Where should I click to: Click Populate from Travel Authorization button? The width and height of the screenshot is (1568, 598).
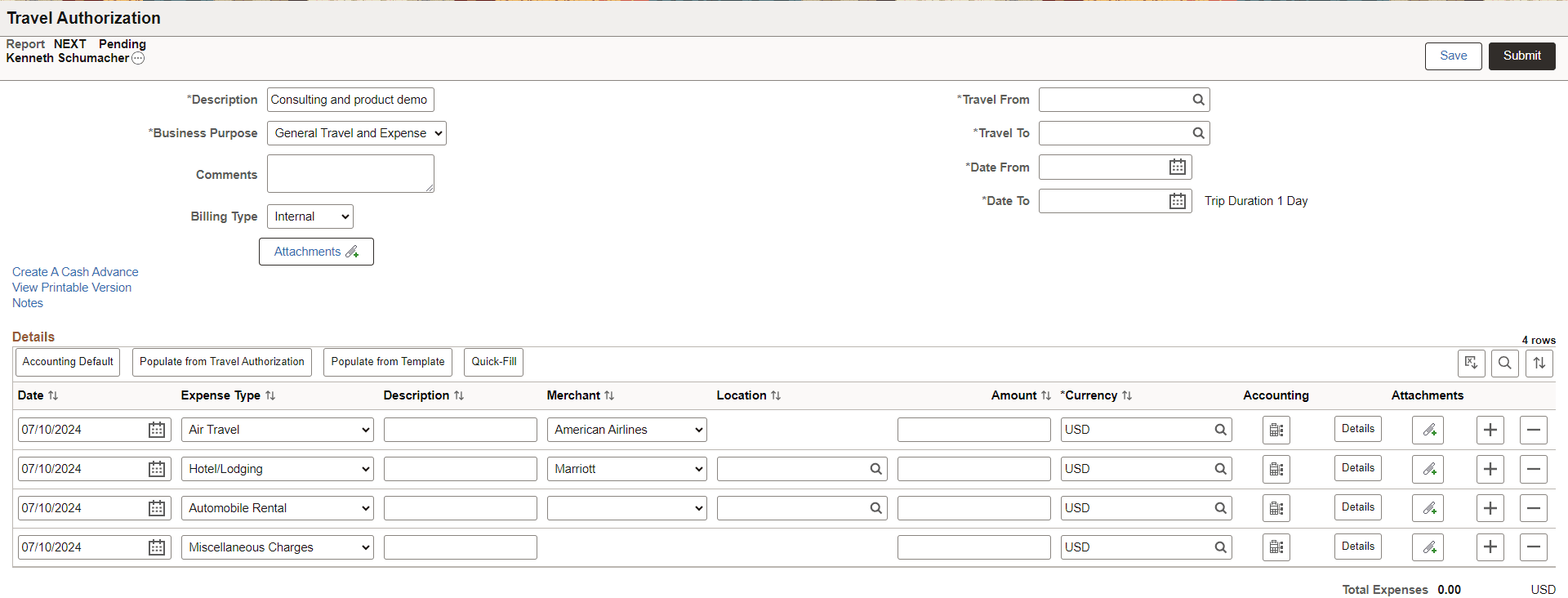pyautogui.click(x=222, y=362)
